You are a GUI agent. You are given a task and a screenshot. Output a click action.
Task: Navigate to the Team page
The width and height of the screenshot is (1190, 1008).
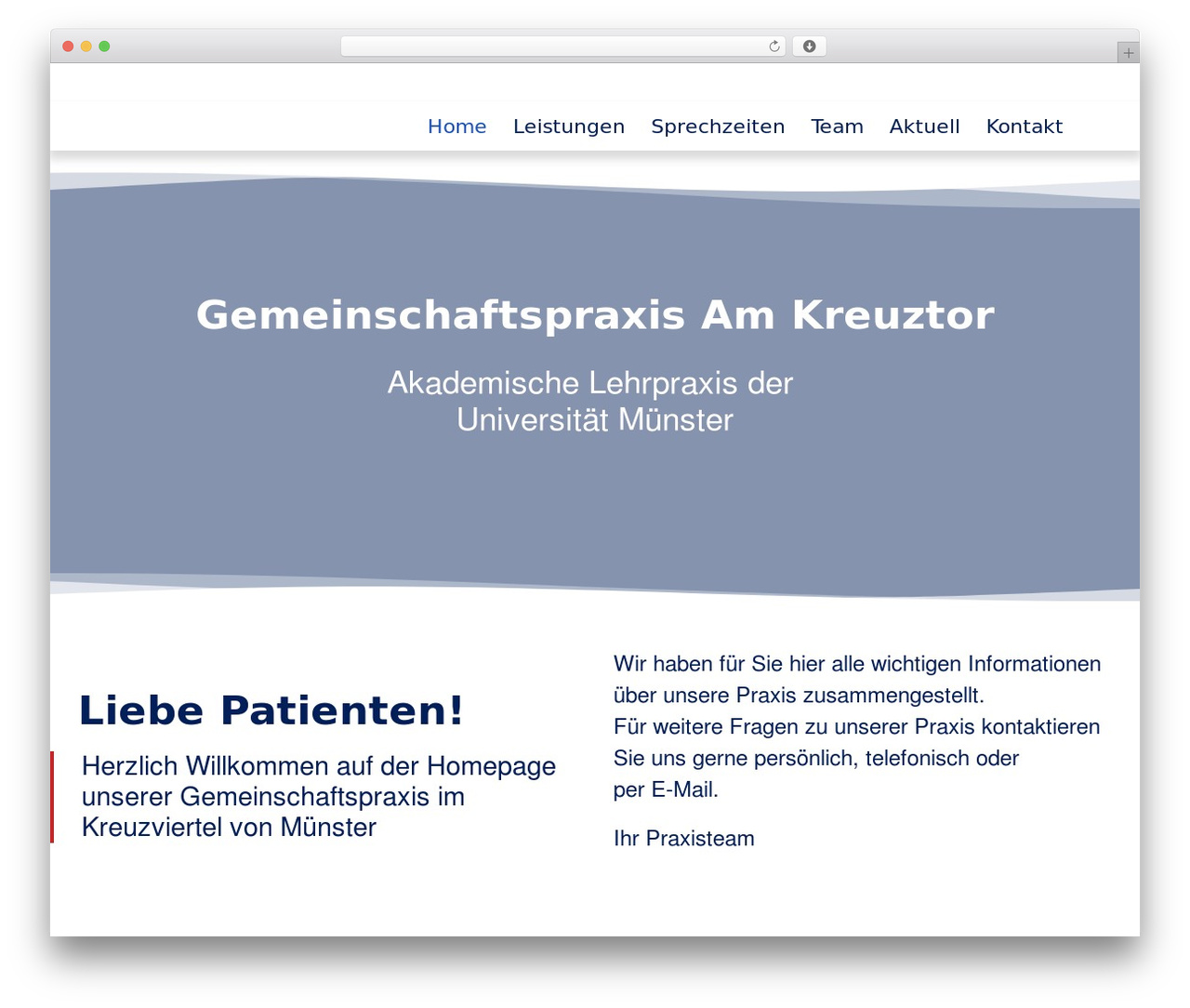tap(837, 126)
